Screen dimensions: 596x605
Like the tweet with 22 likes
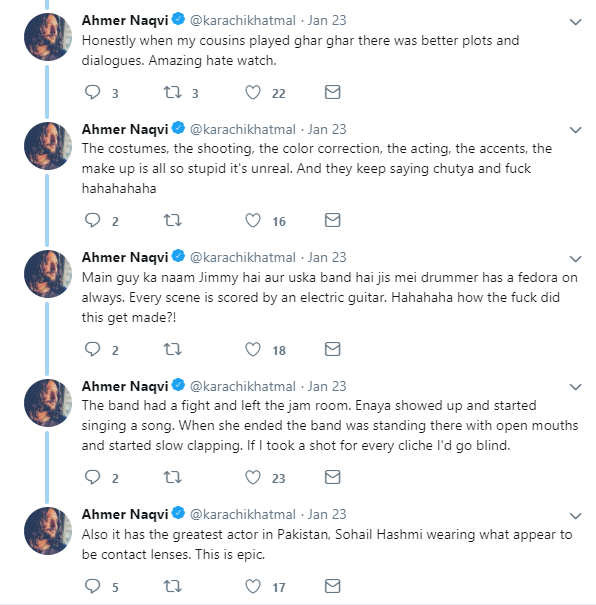[x=253, y=93]
